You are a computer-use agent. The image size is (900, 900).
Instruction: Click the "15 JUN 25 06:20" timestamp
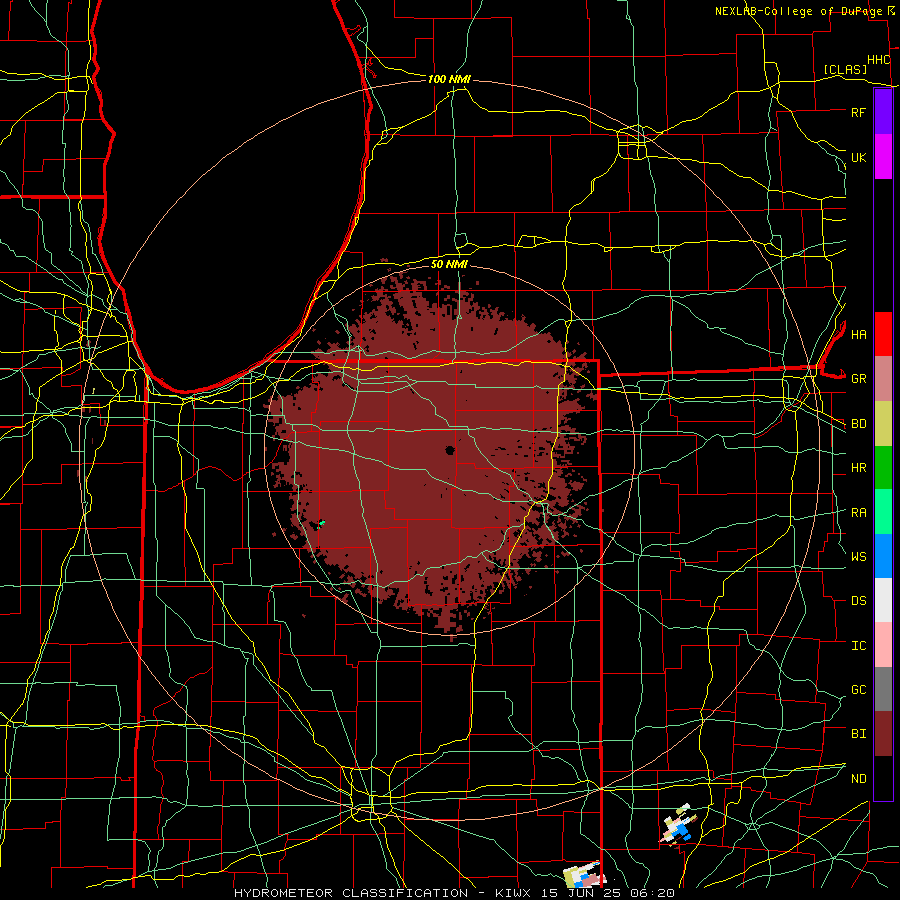pyautogui.click(x=607, y=893)
